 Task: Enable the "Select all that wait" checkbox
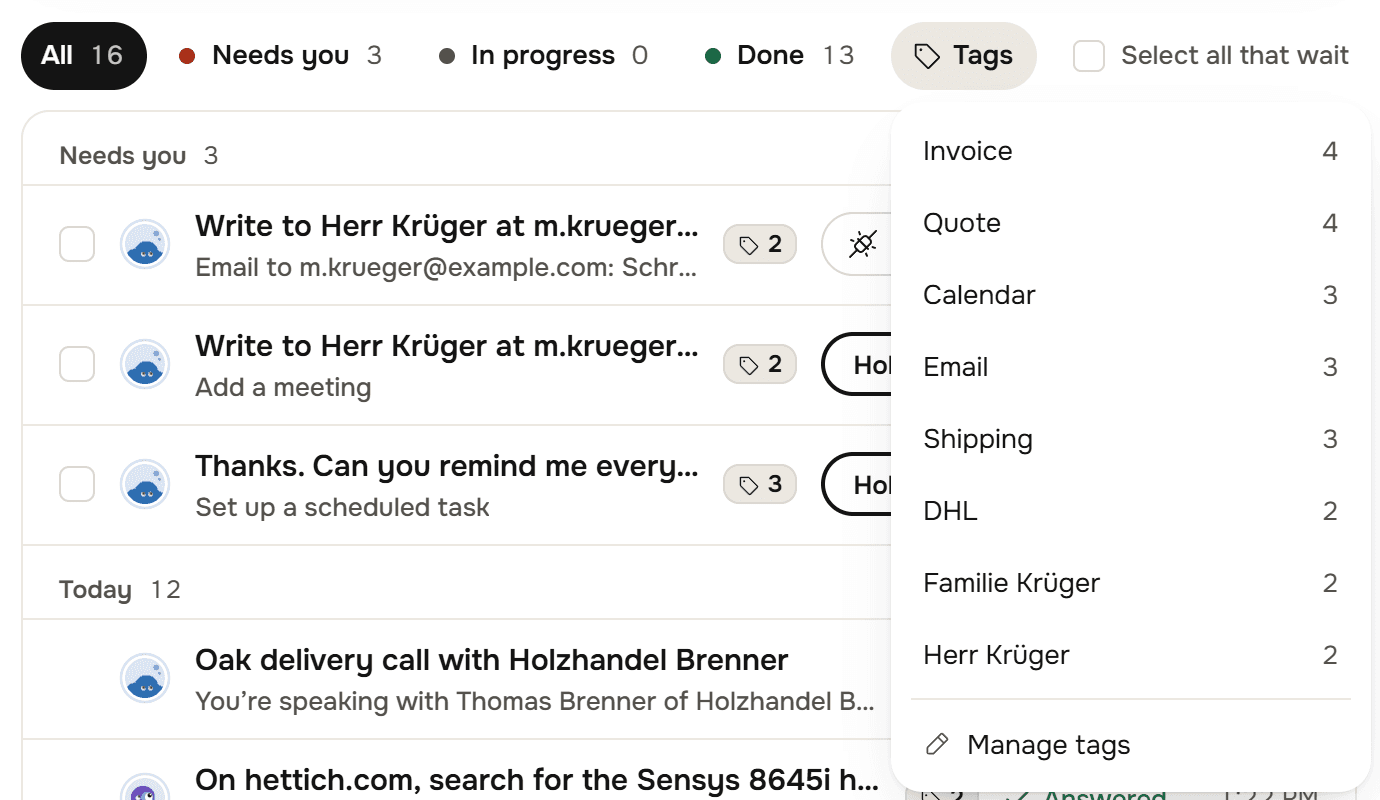click(x=1089, y=56)
